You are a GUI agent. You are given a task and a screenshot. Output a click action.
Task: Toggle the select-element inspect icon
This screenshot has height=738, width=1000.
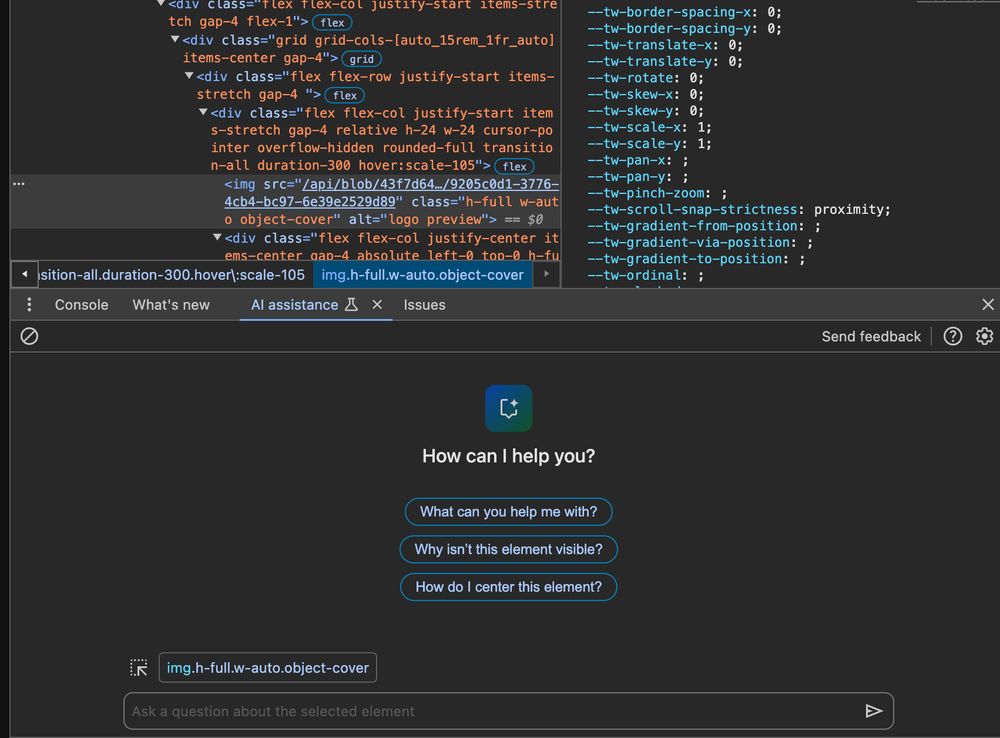coord(139,668)
